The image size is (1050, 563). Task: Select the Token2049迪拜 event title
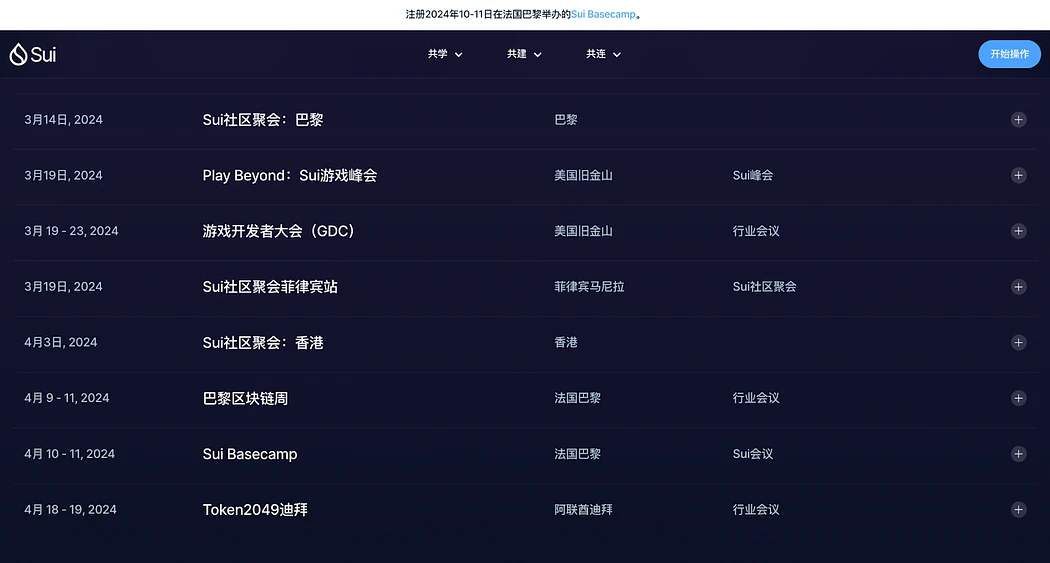[x=255, y=509]
